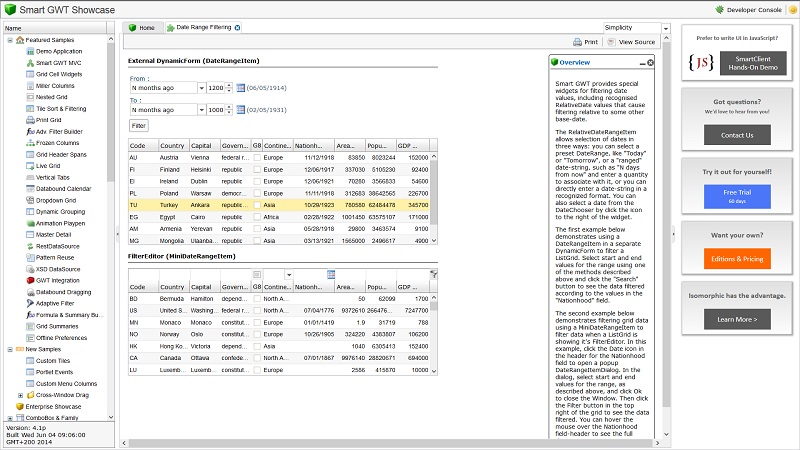The width and height of the screenshot is (800, 450).
Task: Open date chooser for To field
Action: [241, 109]
